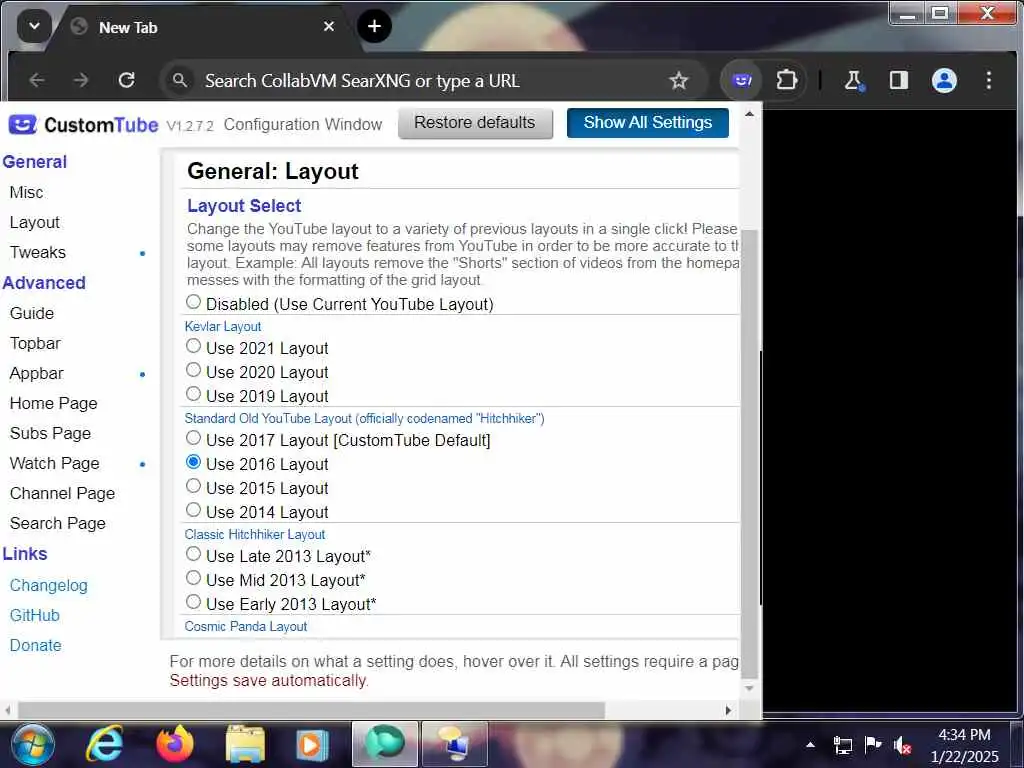Click the search magnifier icon in address bar
Viewport: 1024px width, 768px height.
(180, 80)
